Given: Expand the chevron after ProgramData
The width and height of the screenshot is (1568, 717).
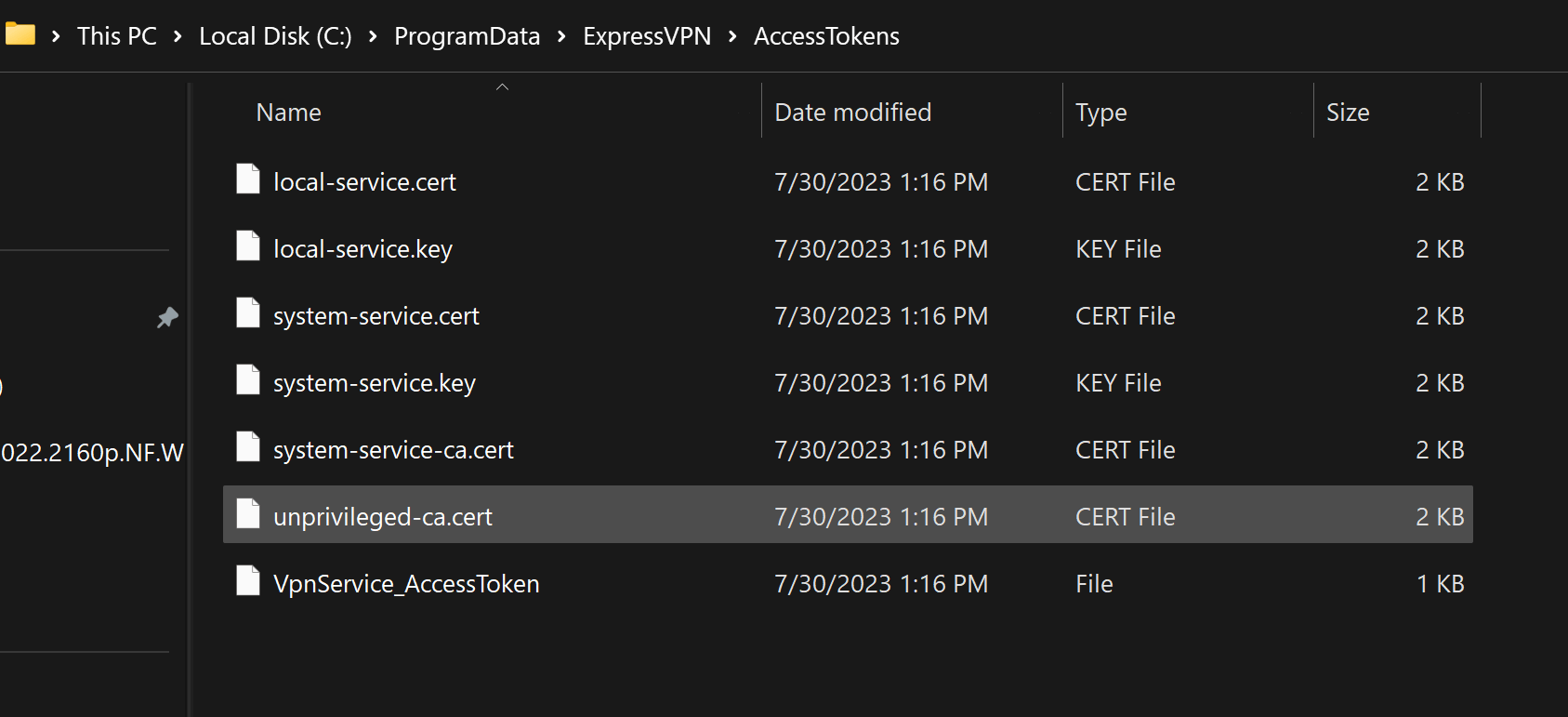Looking at the screenshot, I should [561, 36].
